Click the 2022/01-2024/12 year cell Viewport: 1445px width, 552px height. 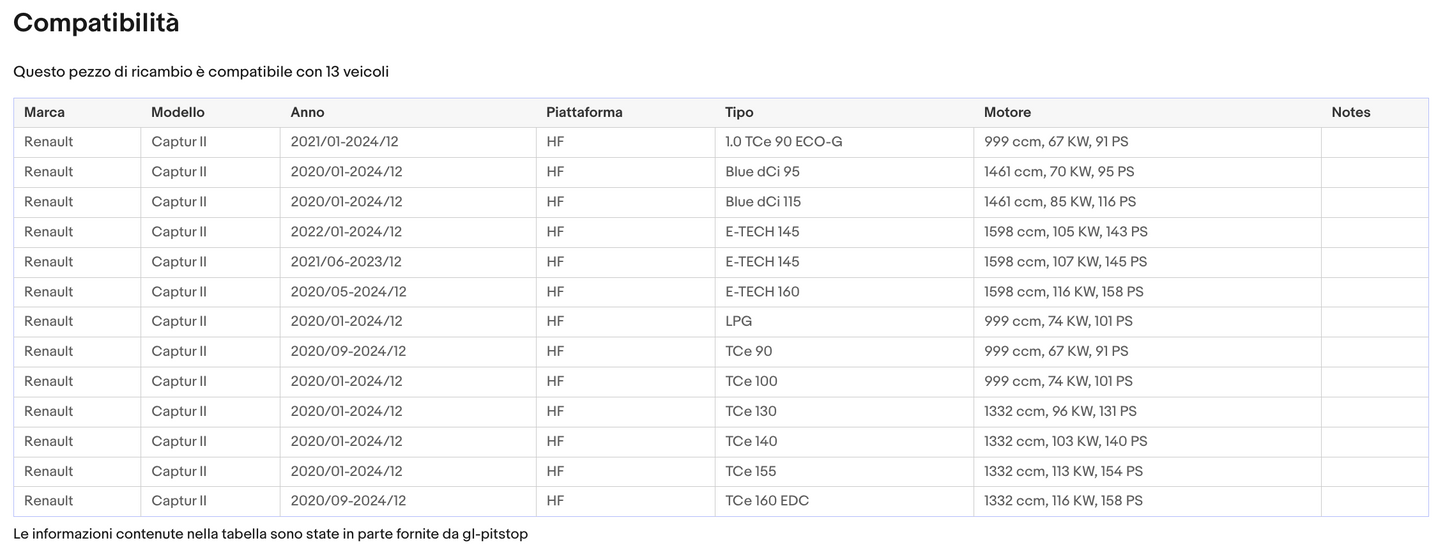346,232
